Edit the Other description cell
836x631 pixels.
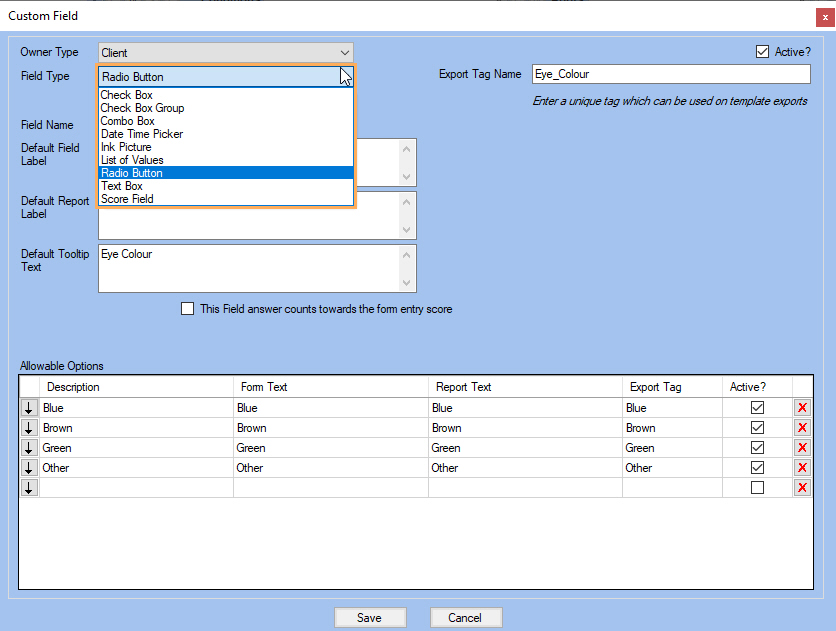click(x=136, y=467)
